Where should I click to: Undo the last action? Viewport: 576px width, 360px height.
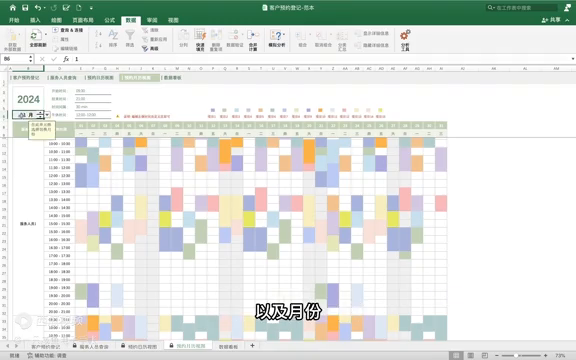[38, 7]
